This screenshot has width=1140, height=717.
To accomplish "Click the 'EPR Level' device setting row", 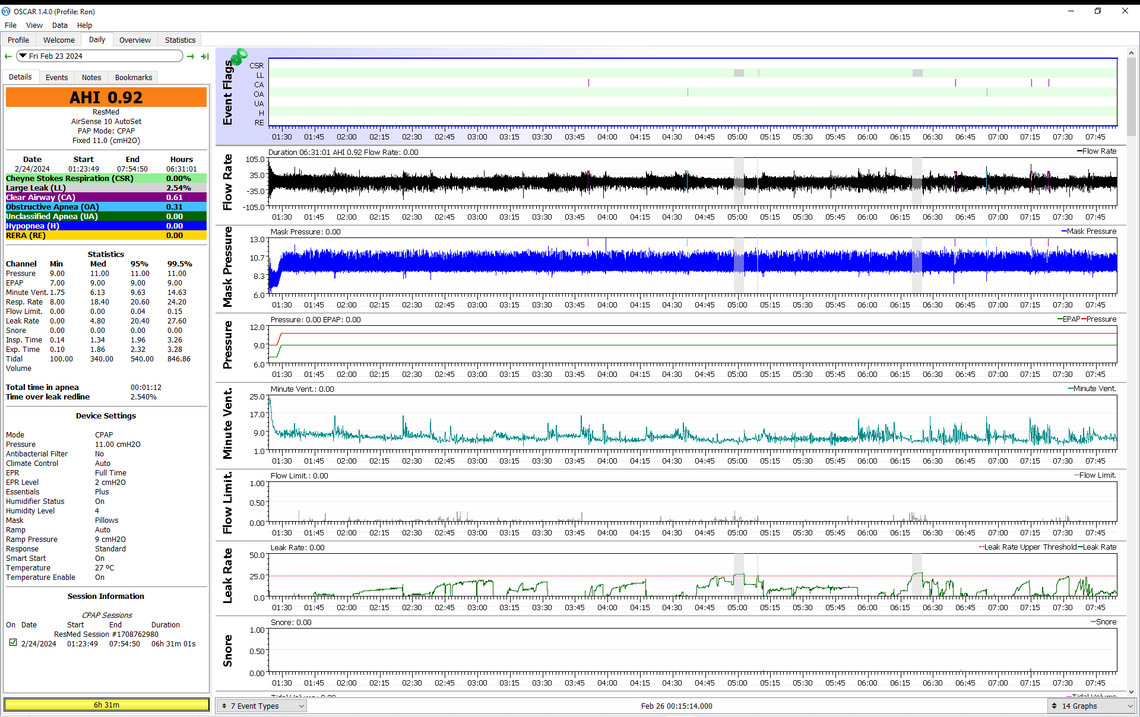I will coord(106,482).
